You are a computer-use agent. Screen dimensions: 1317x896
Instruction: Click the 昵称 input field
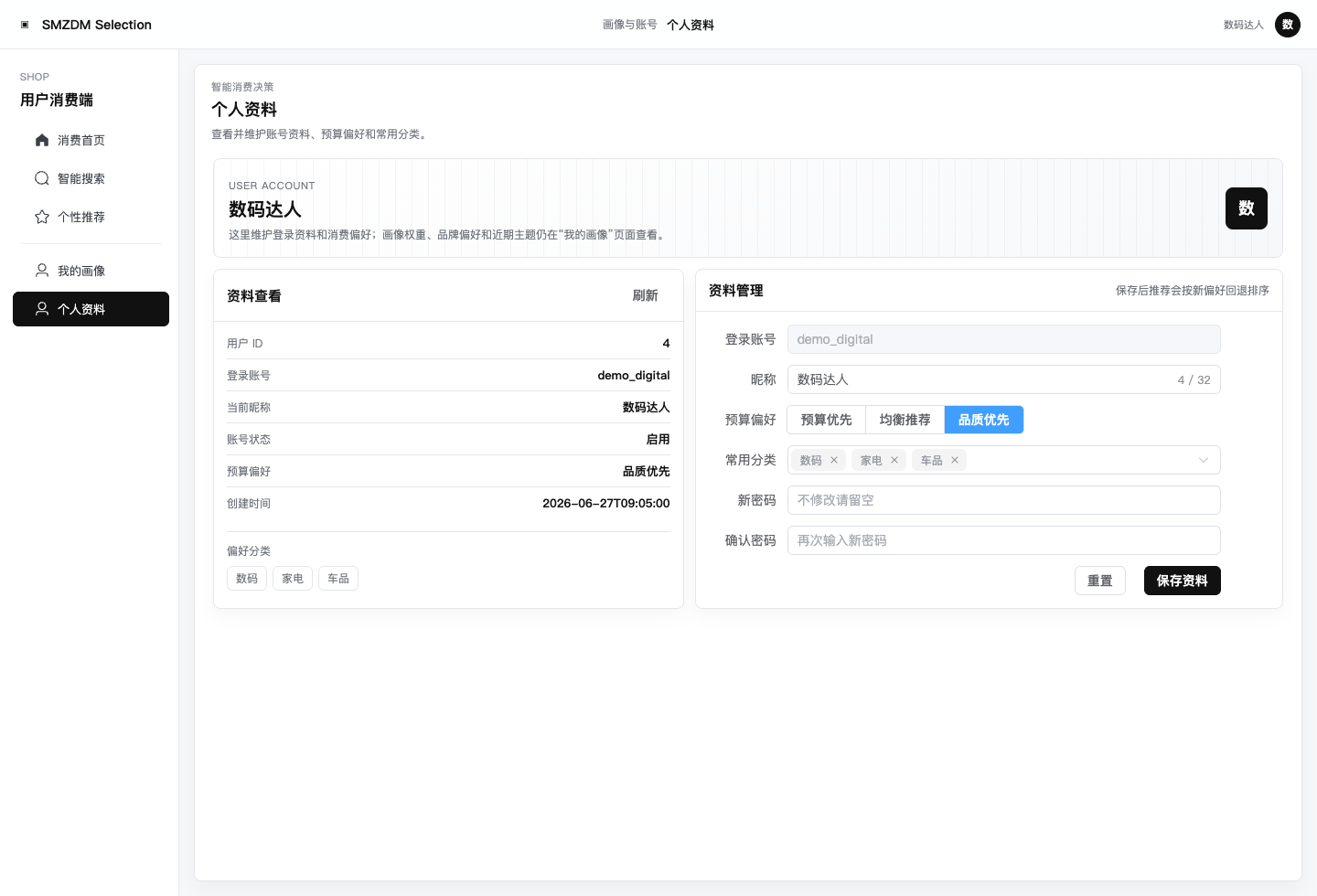[1004, 379]
